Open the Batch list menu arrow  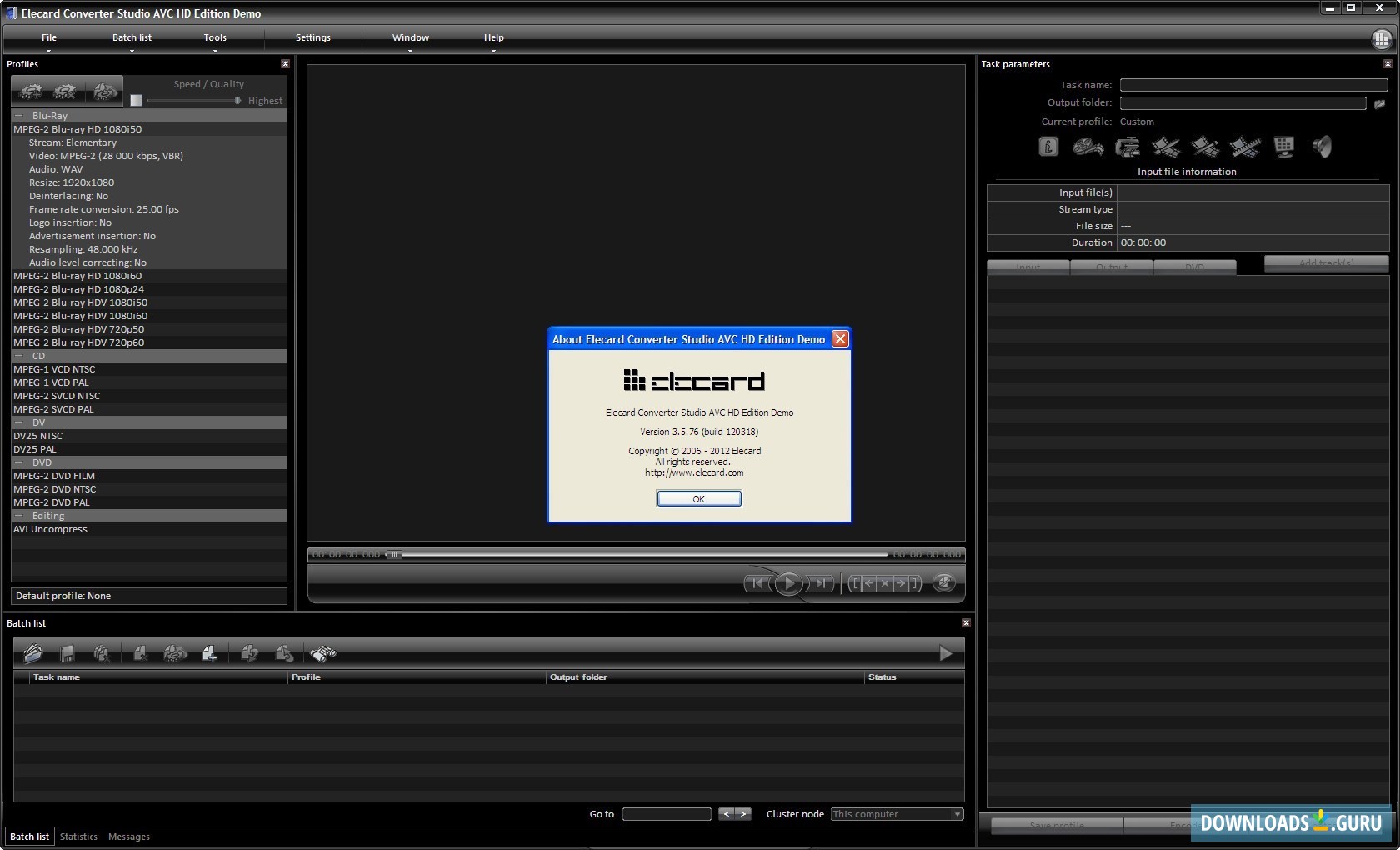132,51
